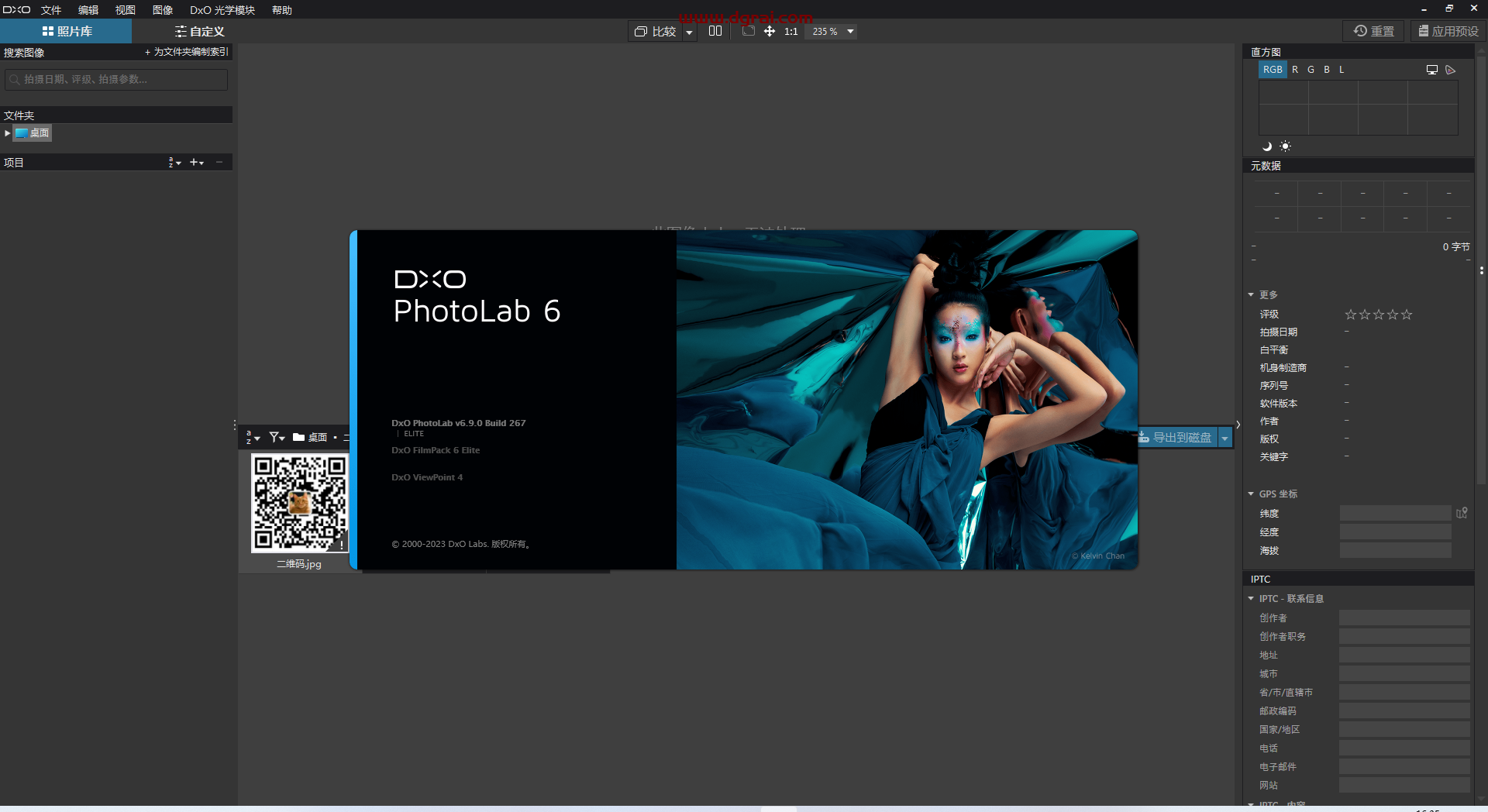
Task: Click the 创作者 creator input field
Action: tap(1404, 618)
